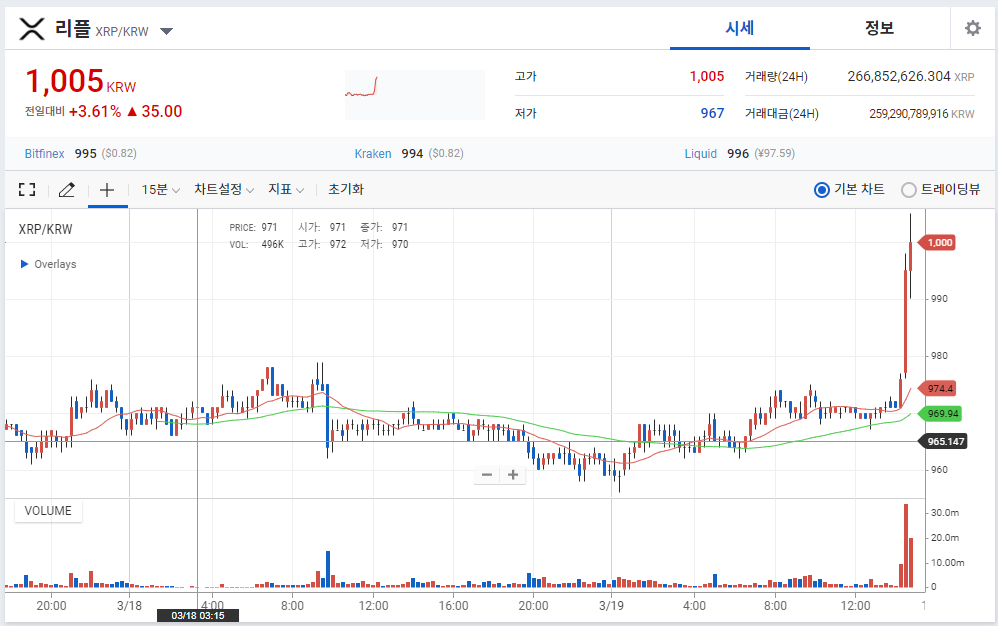
Task: Click the 1,000 current price tag
Action: tap(938, 242)
